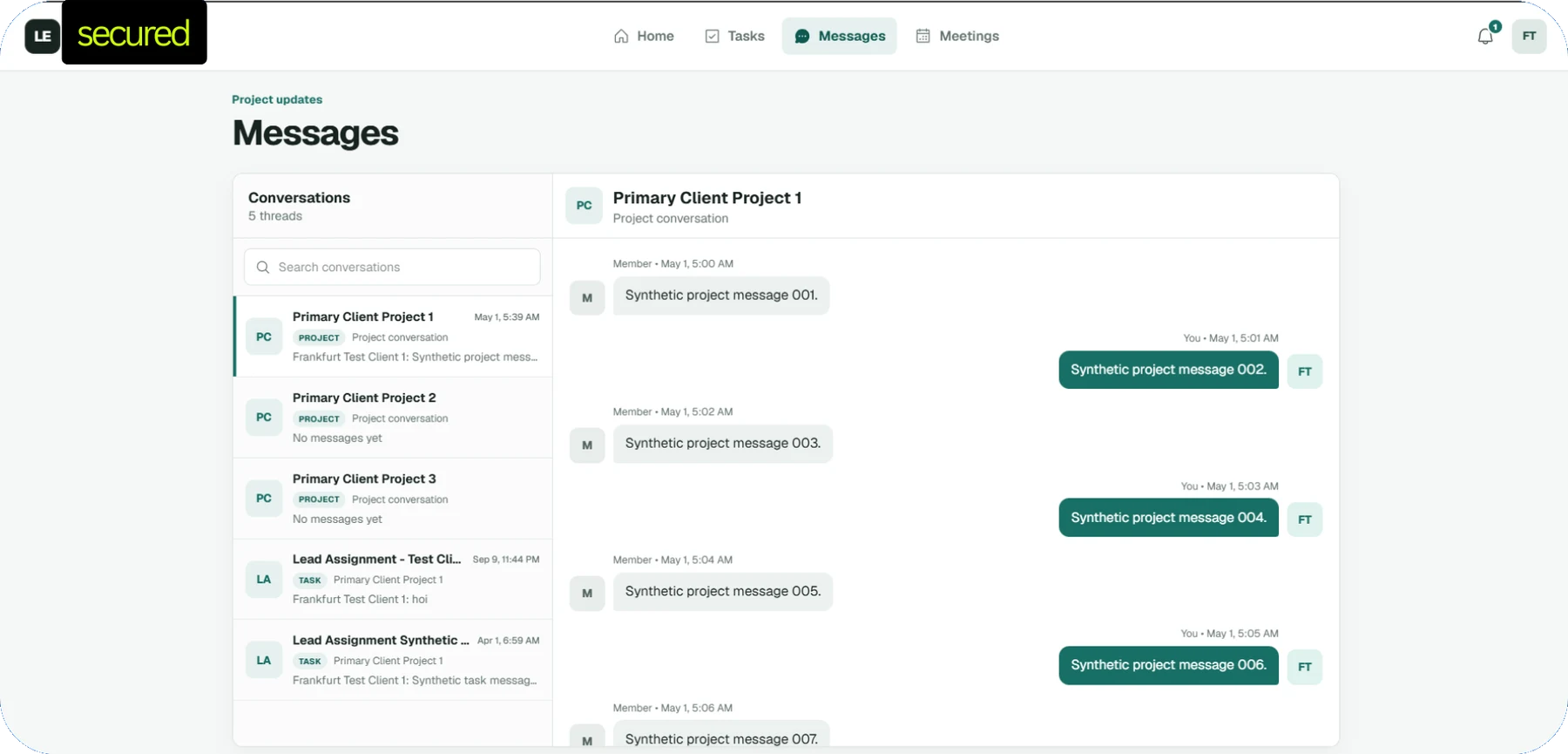Click M avatar beside message 001

pos(587,298)
